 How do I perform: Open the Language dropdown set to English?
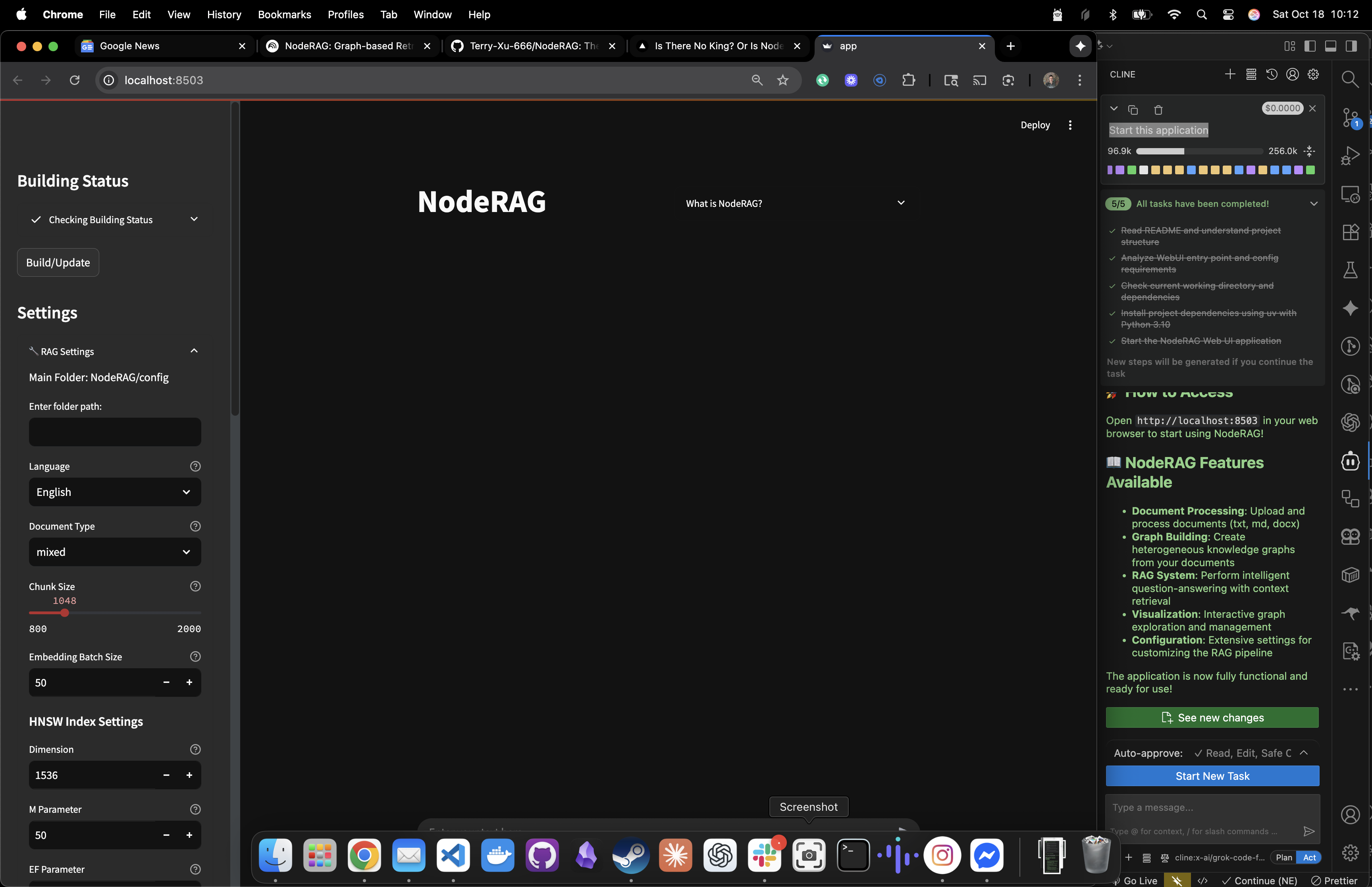pyautogui.click(x=115, y=492)
